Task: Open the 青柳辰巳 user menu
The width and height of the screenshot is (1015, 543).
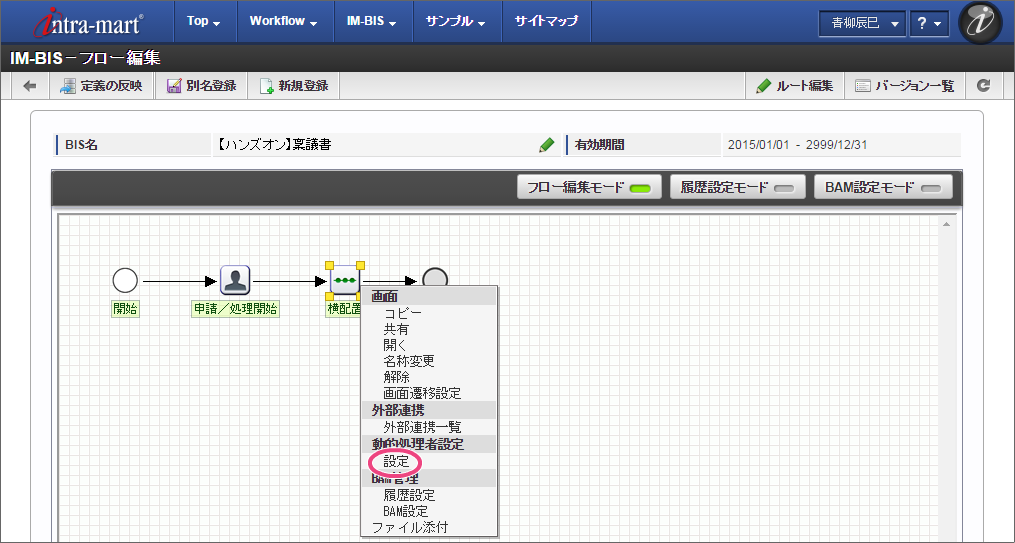Action: click(x=862, y=24)
